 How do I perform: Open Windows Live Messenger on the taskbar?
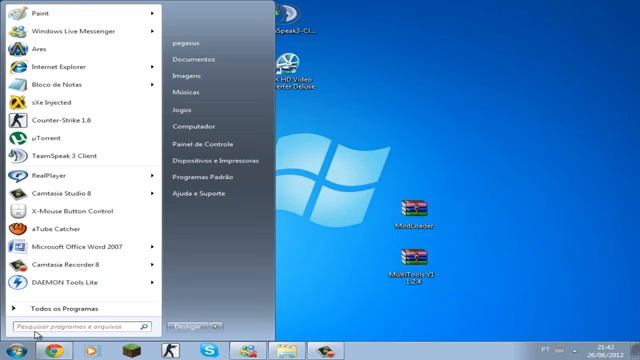tap(248, 351)
